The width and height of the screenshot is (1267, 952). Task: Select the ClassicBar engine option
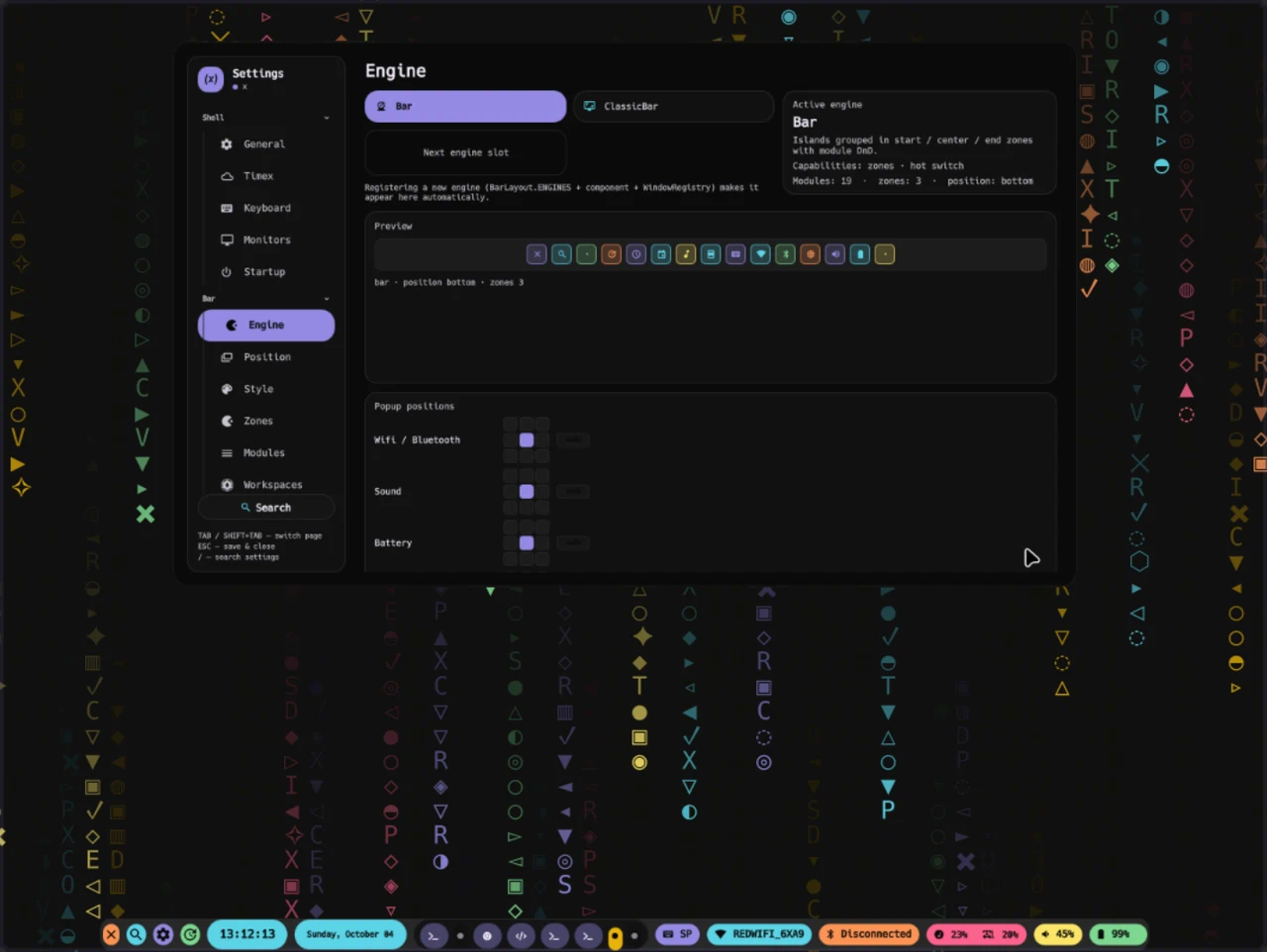[x=673, y=106]
